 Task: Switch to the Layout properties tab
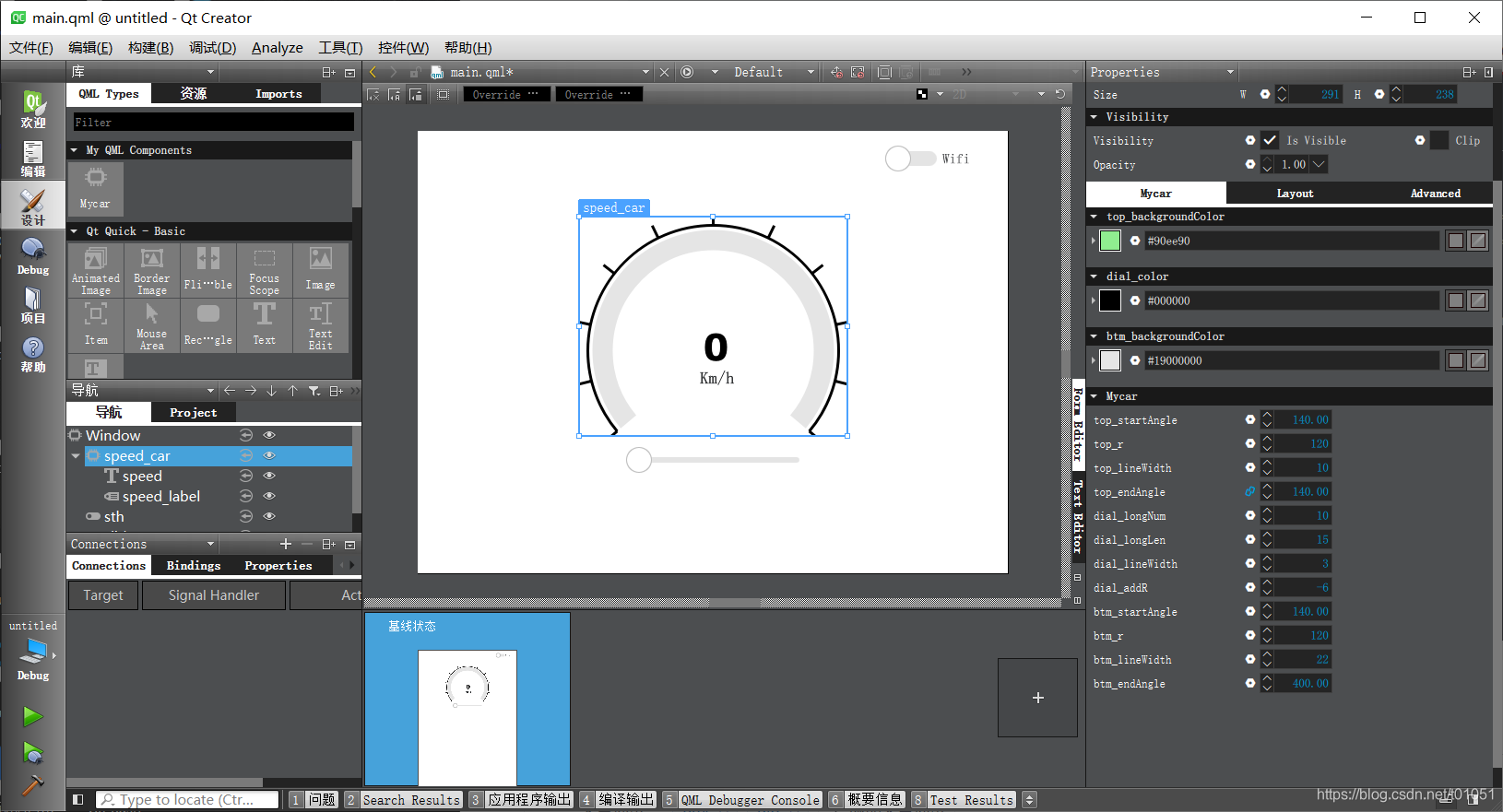click(1296, 194)
